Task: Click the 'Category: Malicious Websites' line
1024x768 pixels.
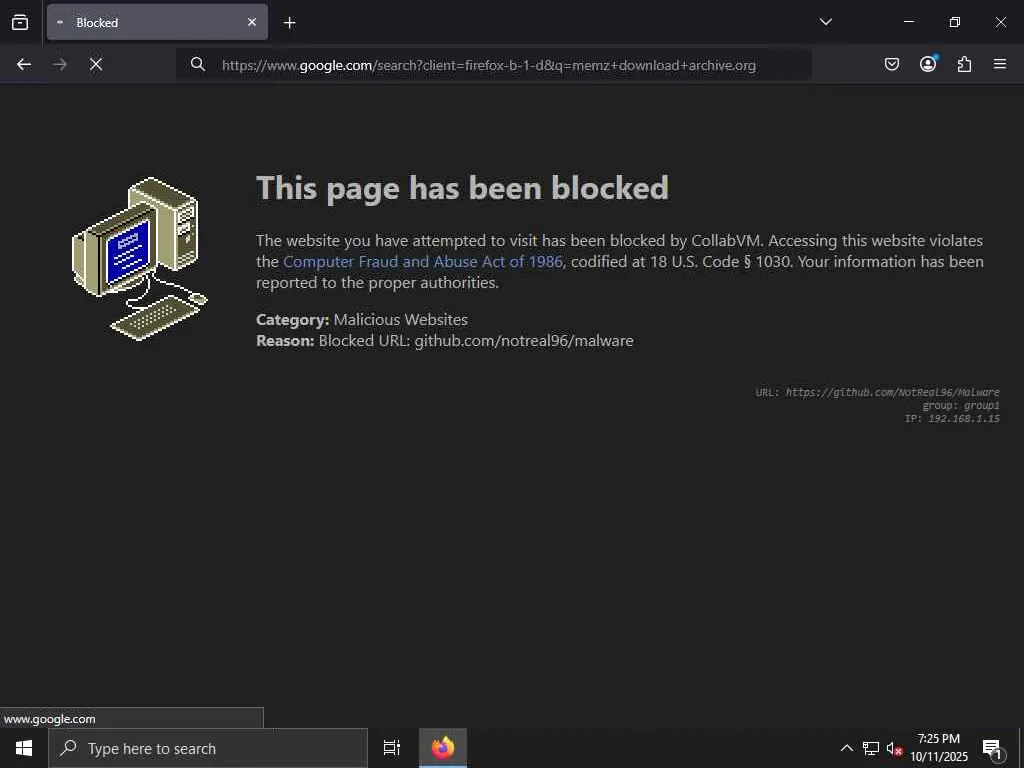Action: tap(362, 319)
